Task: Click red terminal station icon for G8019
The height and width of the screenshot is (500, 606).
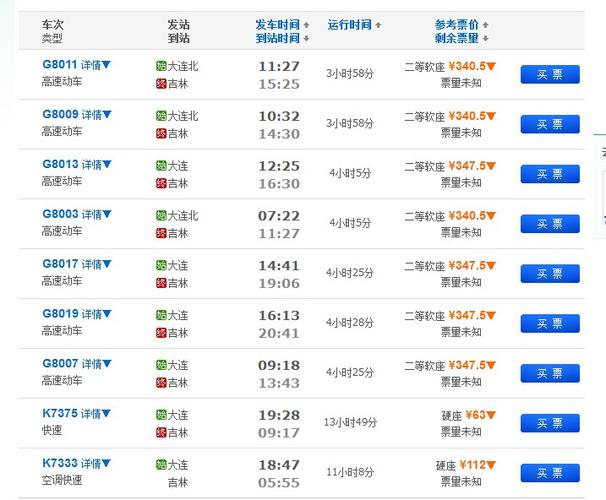Action: 161,333
